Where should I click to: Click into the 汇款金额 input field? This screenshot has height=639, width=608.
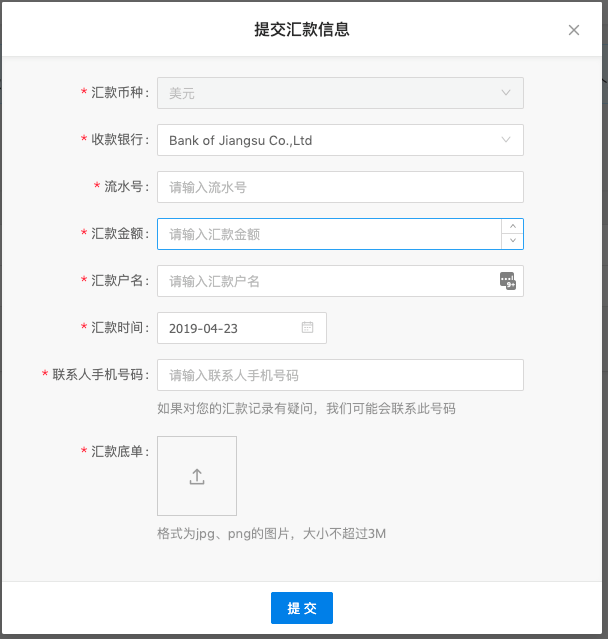pos(329,234)
